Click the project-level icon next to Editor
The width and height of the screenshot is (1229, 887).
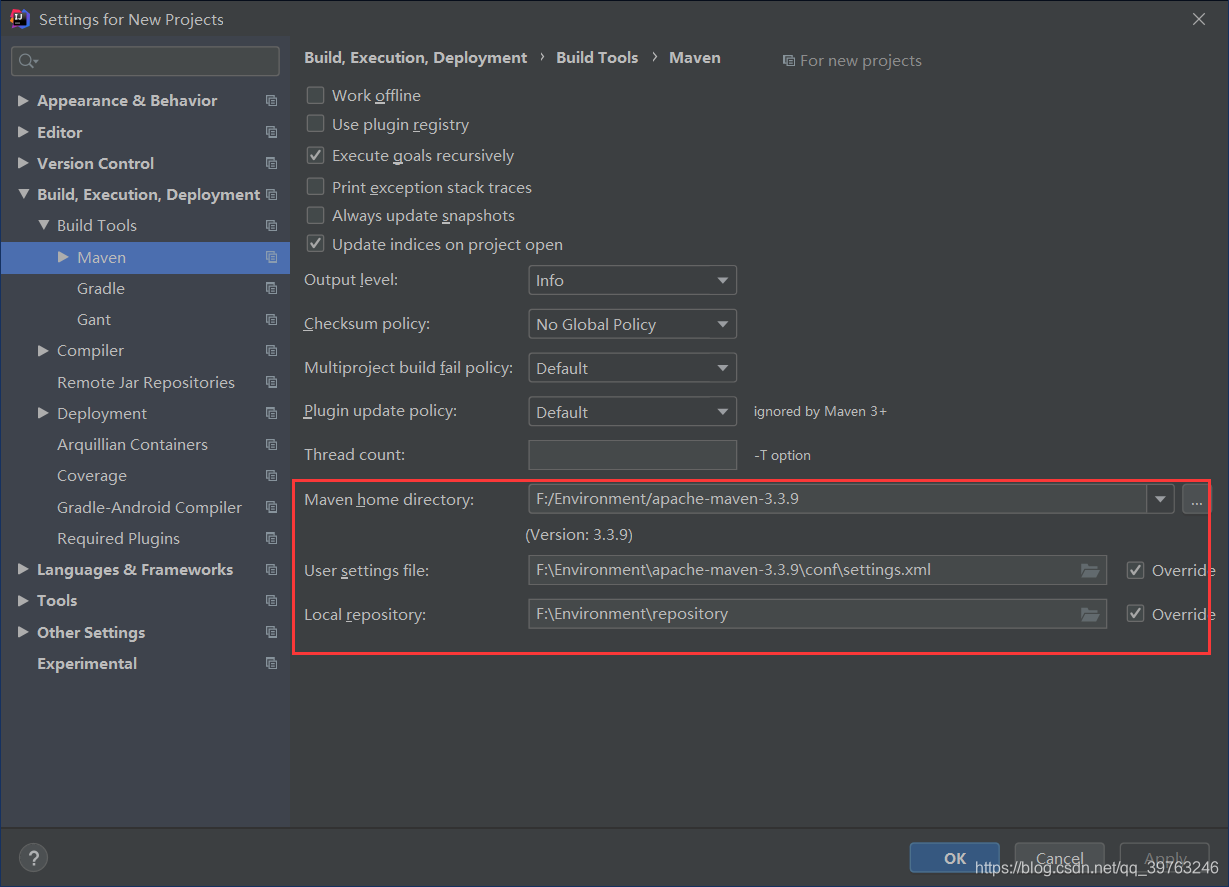(271, 132)
